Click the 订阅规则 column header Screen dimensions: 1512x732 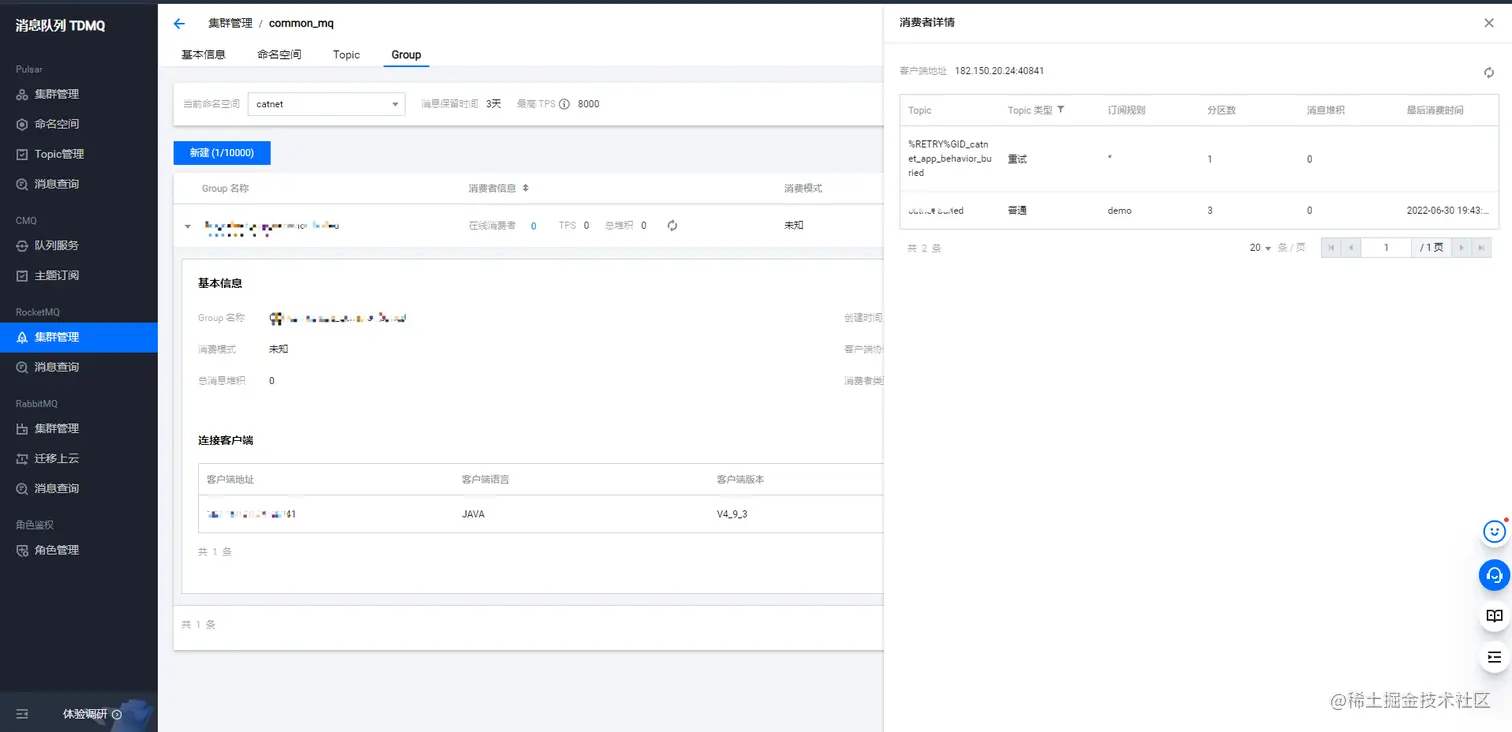[x=1127, y=110]
